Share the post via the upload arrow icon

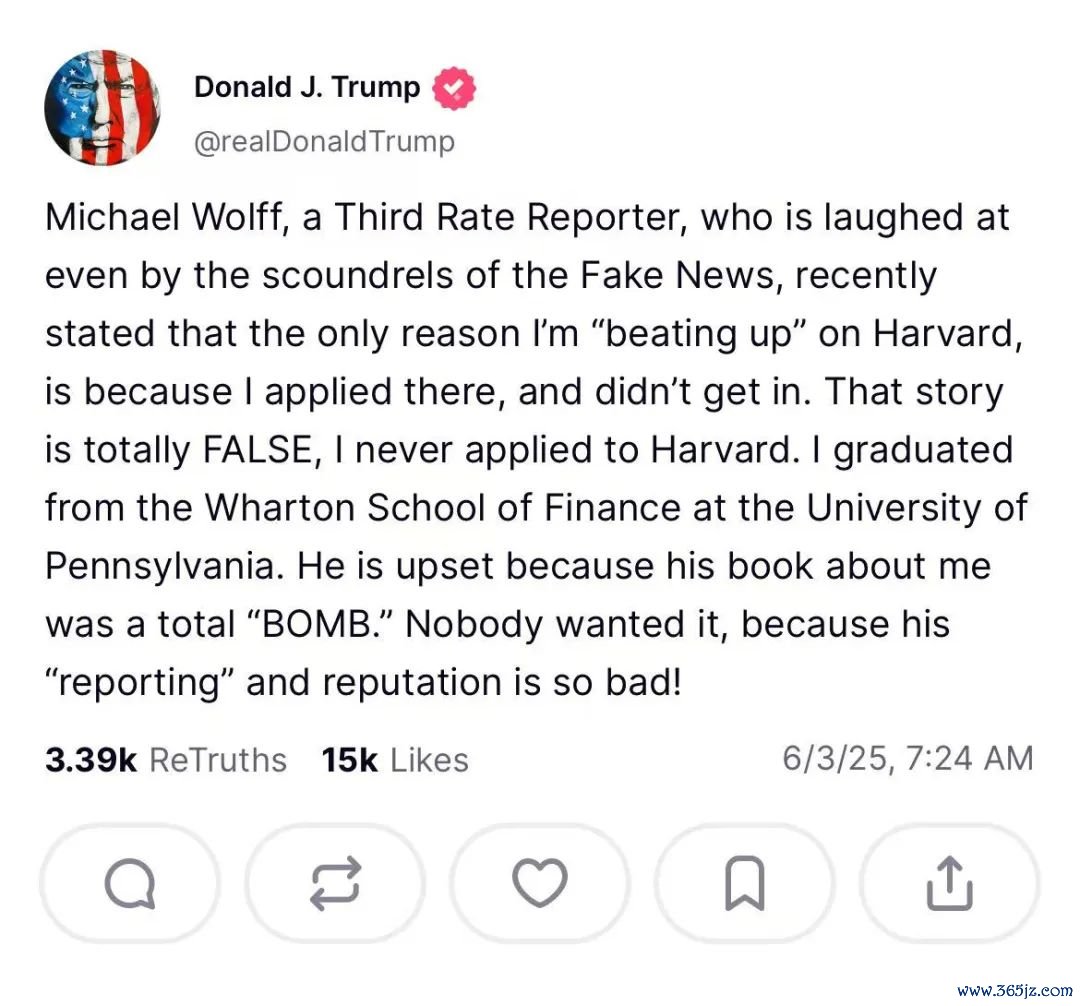(x=949, y=884)
